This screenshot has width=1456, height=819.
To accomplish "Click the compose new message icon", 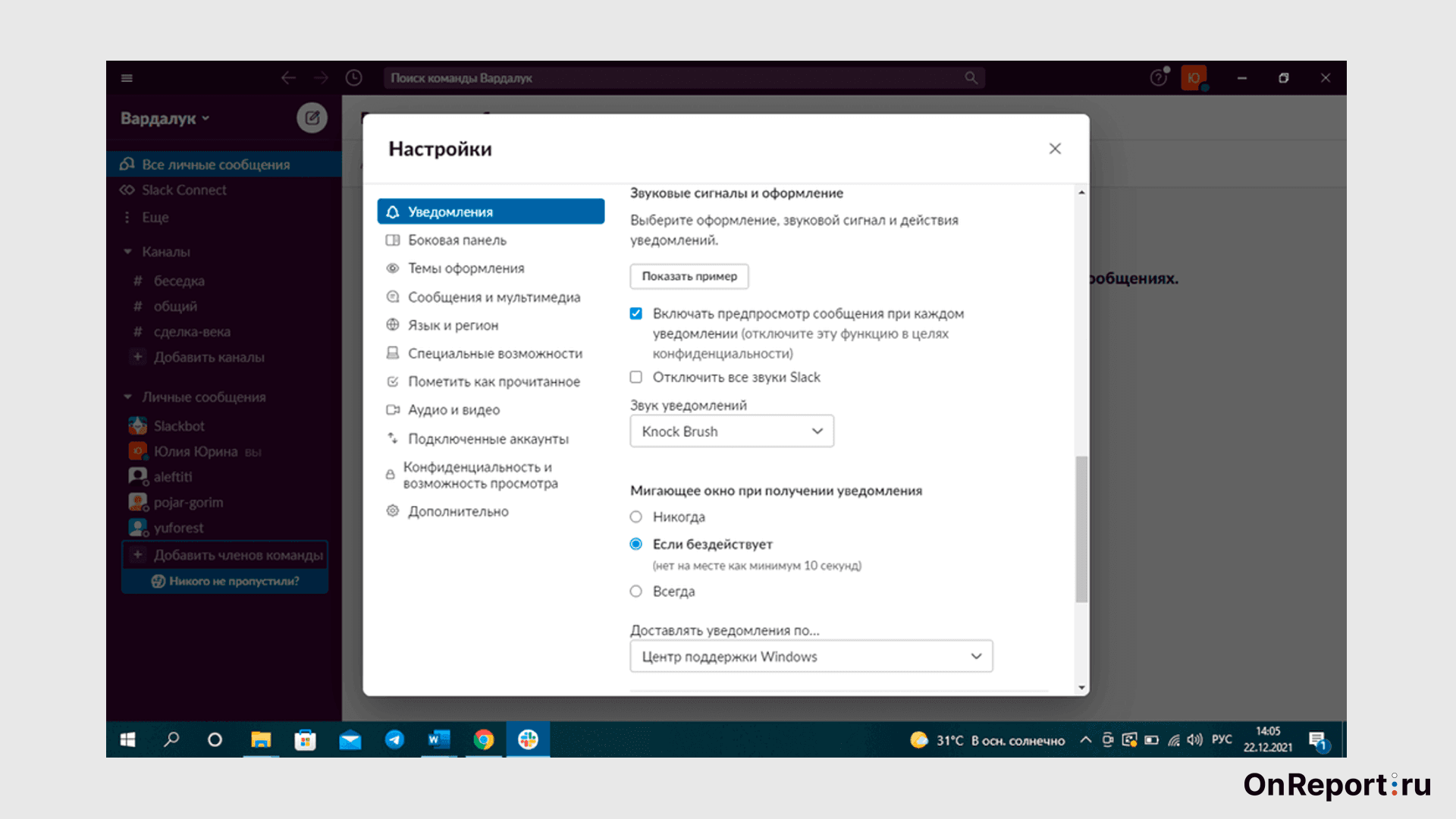I will pos(312,118).
